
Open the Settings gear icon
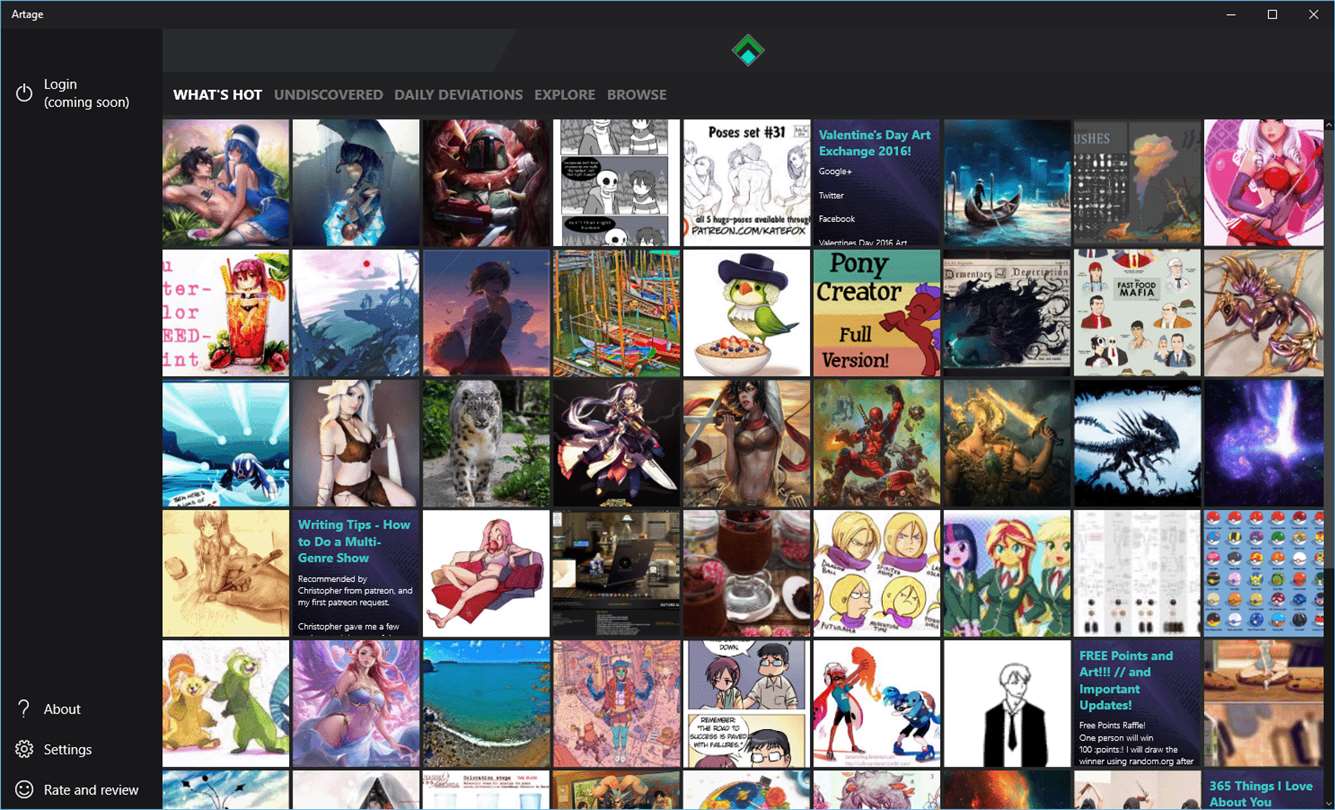click(x=24, y=749)
